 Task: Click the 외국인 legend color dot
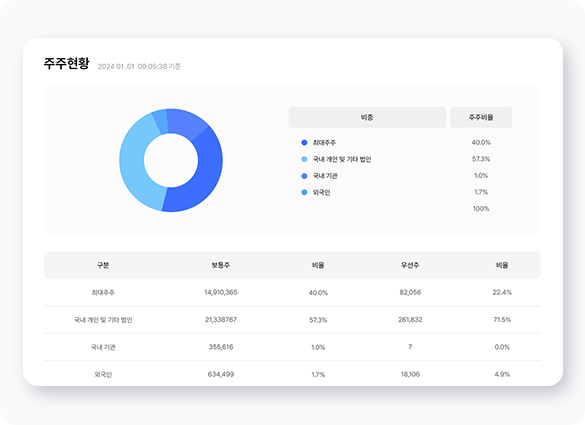[x=304, y=192]
